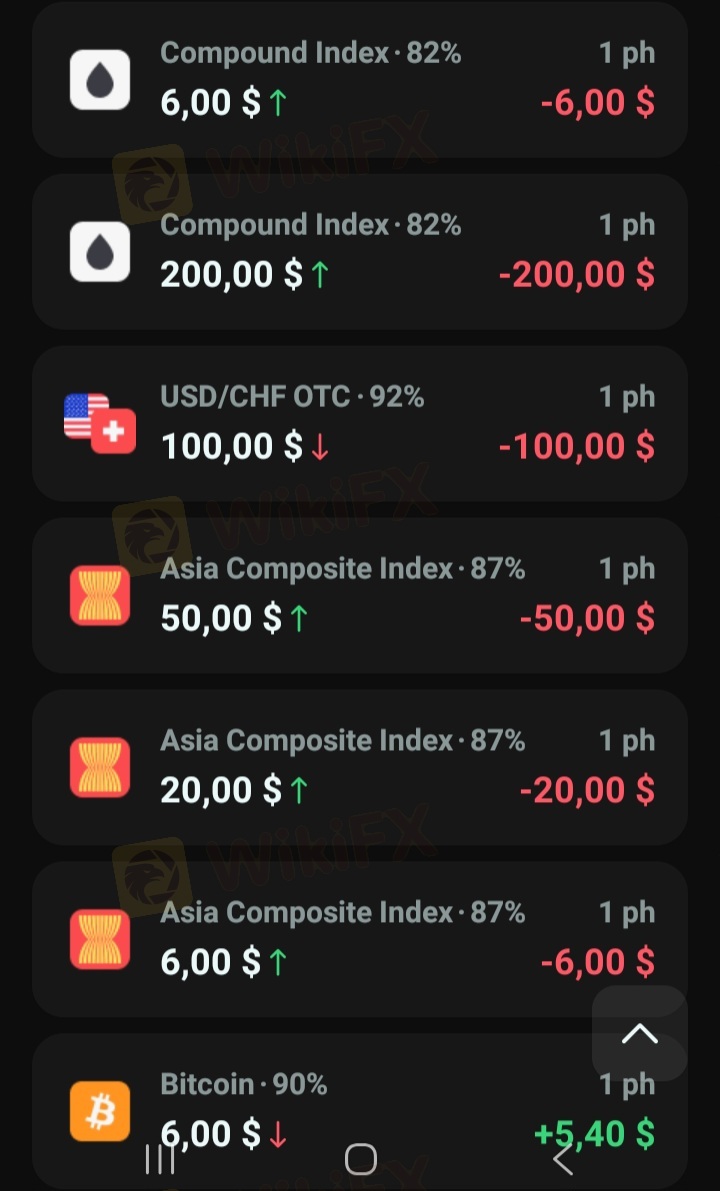Tap the USD/CHF flags icon
Image resolution: width=720 pixels, height=1191 pixels.
[100, 423]
